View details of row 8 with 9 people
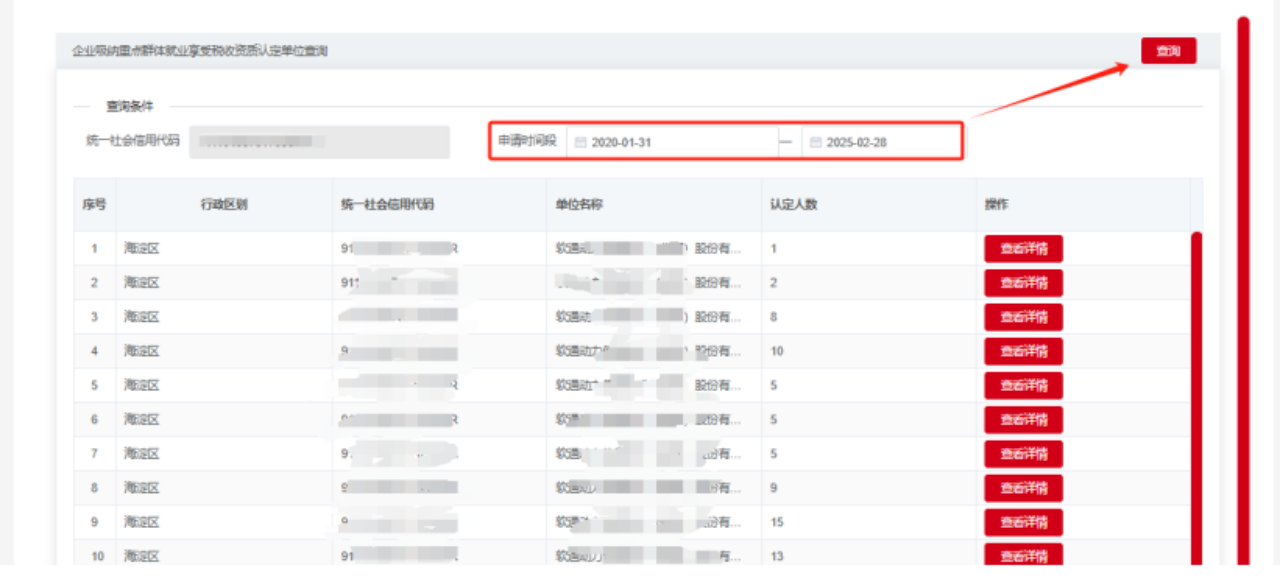Viewport: 1280px width, 579px height. pos(1023,488)
